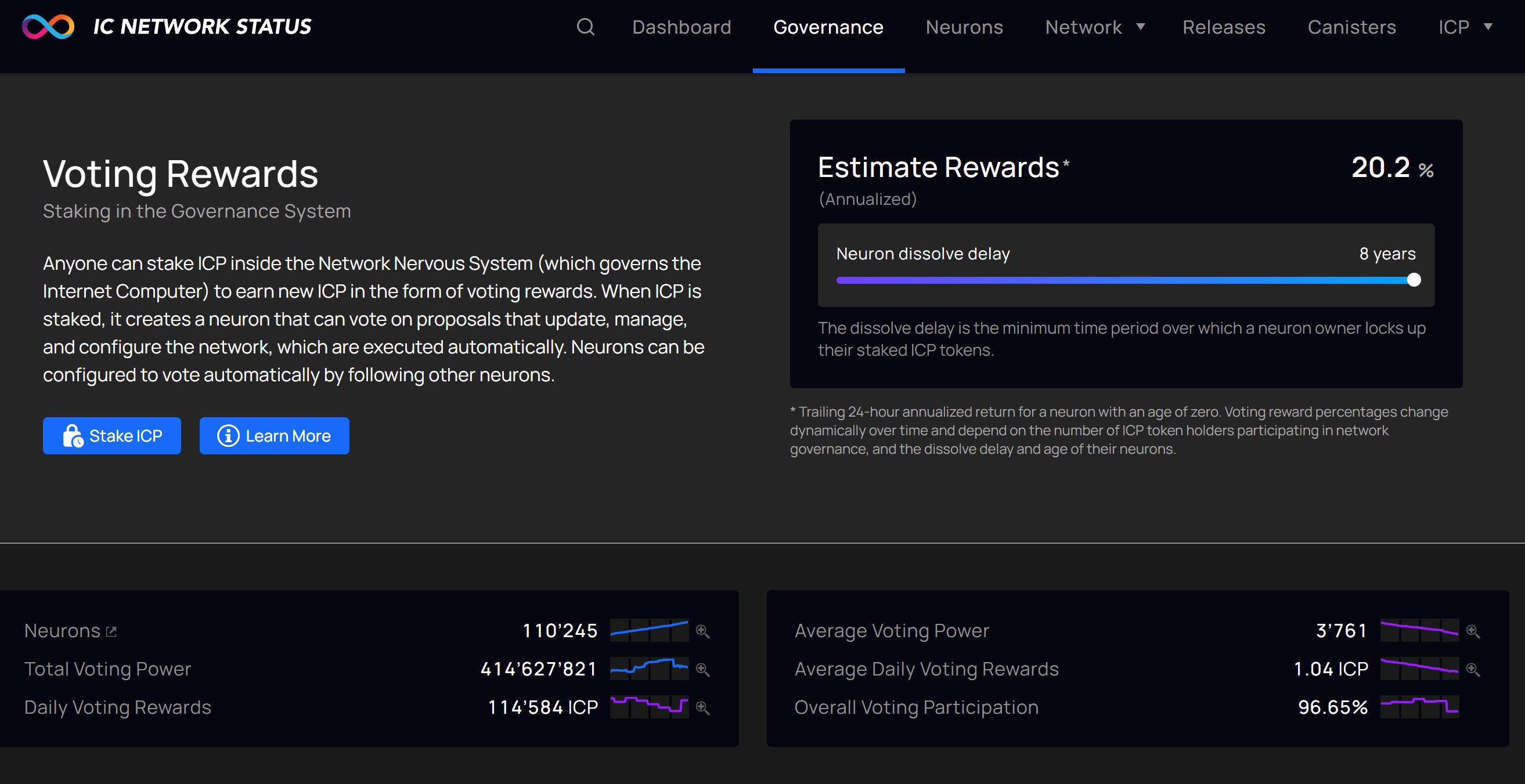Screen dimensions: 1525x784
Task: Expand the ICP dropdown menu
Action: point(1465,27)
